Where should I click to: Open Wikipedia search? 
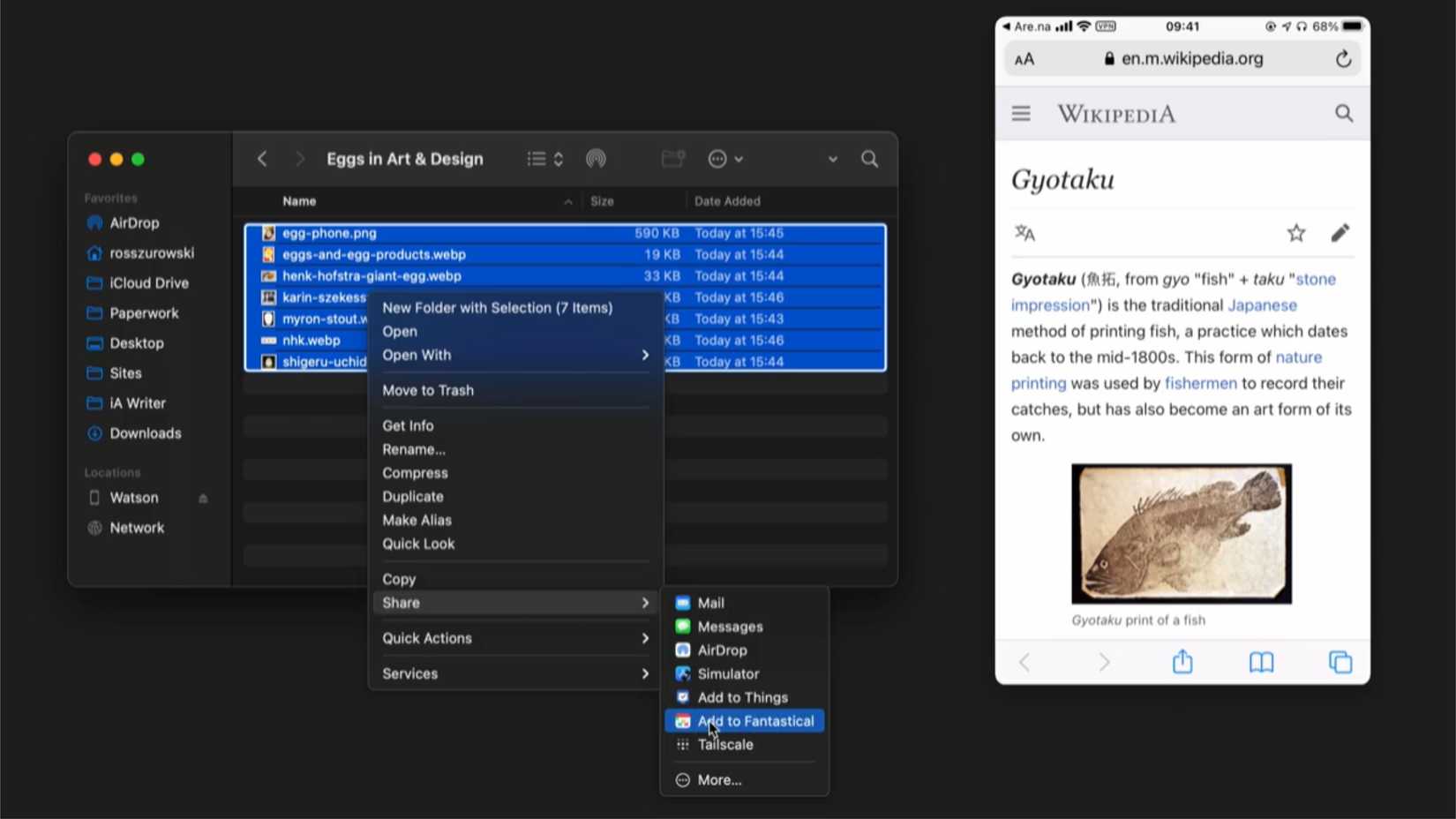tap(1343, 113)
